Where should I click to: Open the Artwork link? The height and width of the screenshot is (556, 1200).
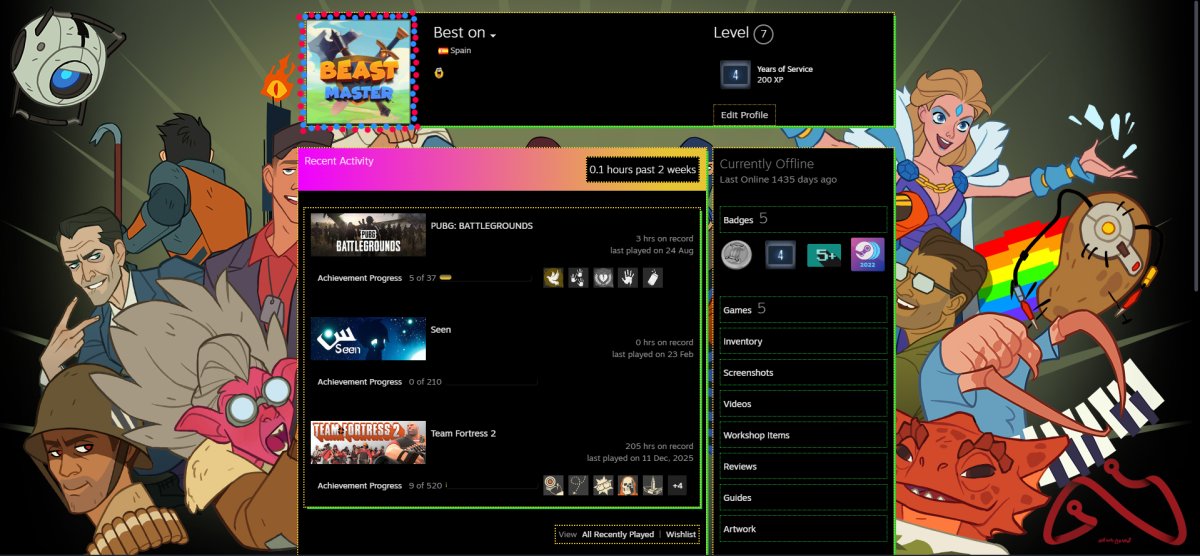tap(803, 529)
